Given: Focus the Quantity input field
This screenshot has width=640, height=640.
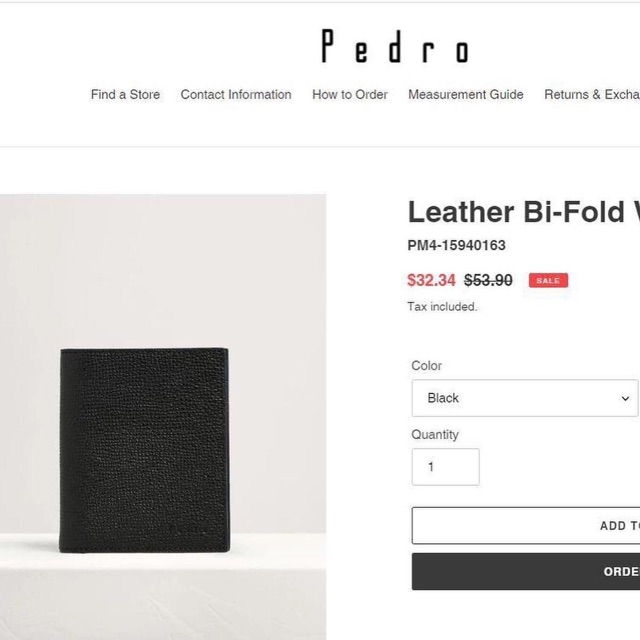Looking at the screenshot, I should click(x=445, y=467).
